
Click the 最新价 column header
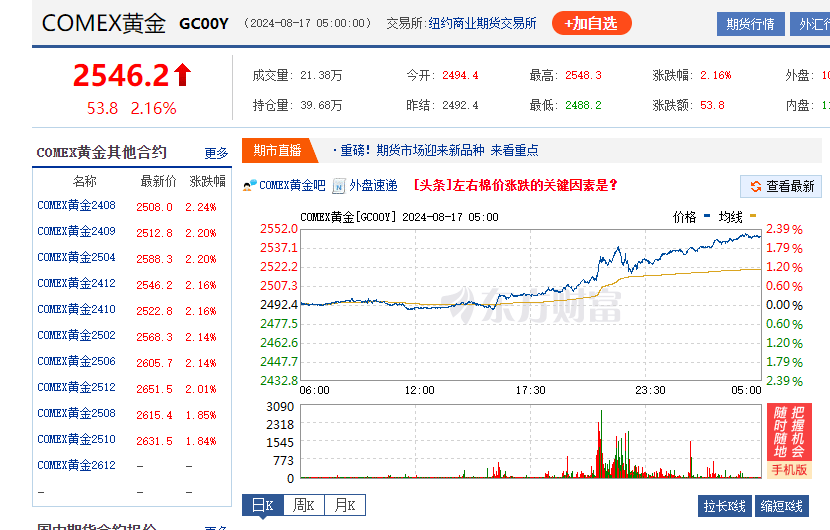point(158,182)
